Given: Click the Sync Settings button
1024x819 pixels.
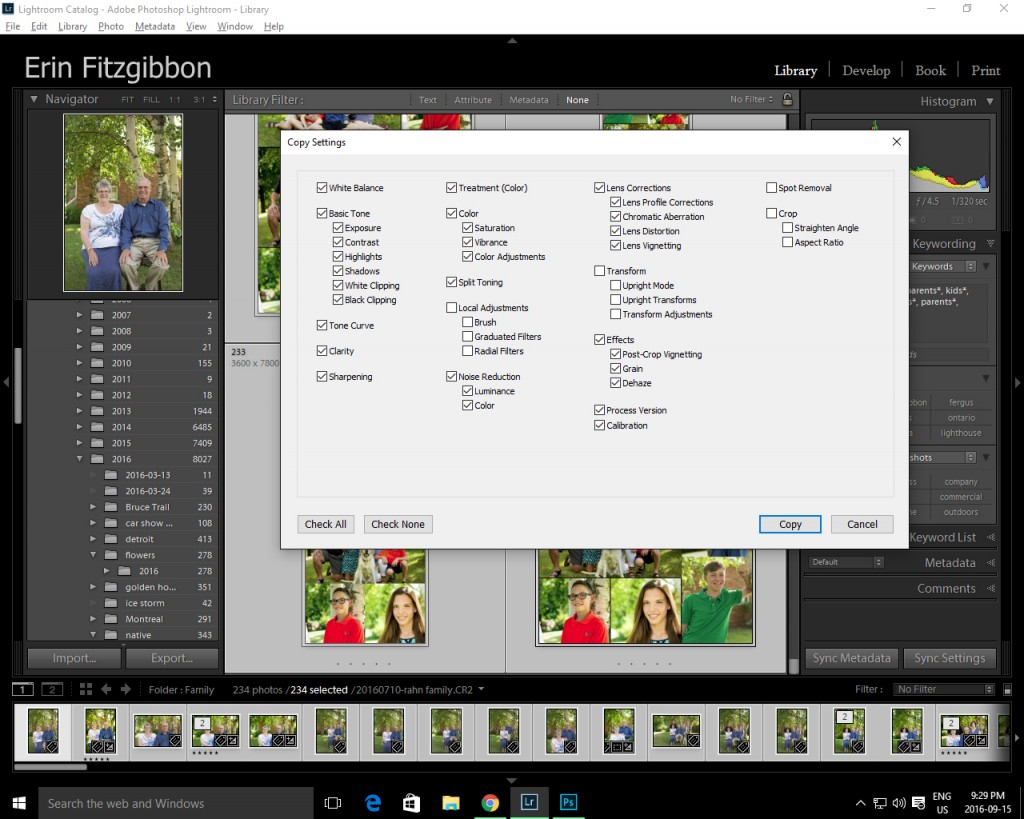Looking at the screenshot, I should [x=950, y=658].
